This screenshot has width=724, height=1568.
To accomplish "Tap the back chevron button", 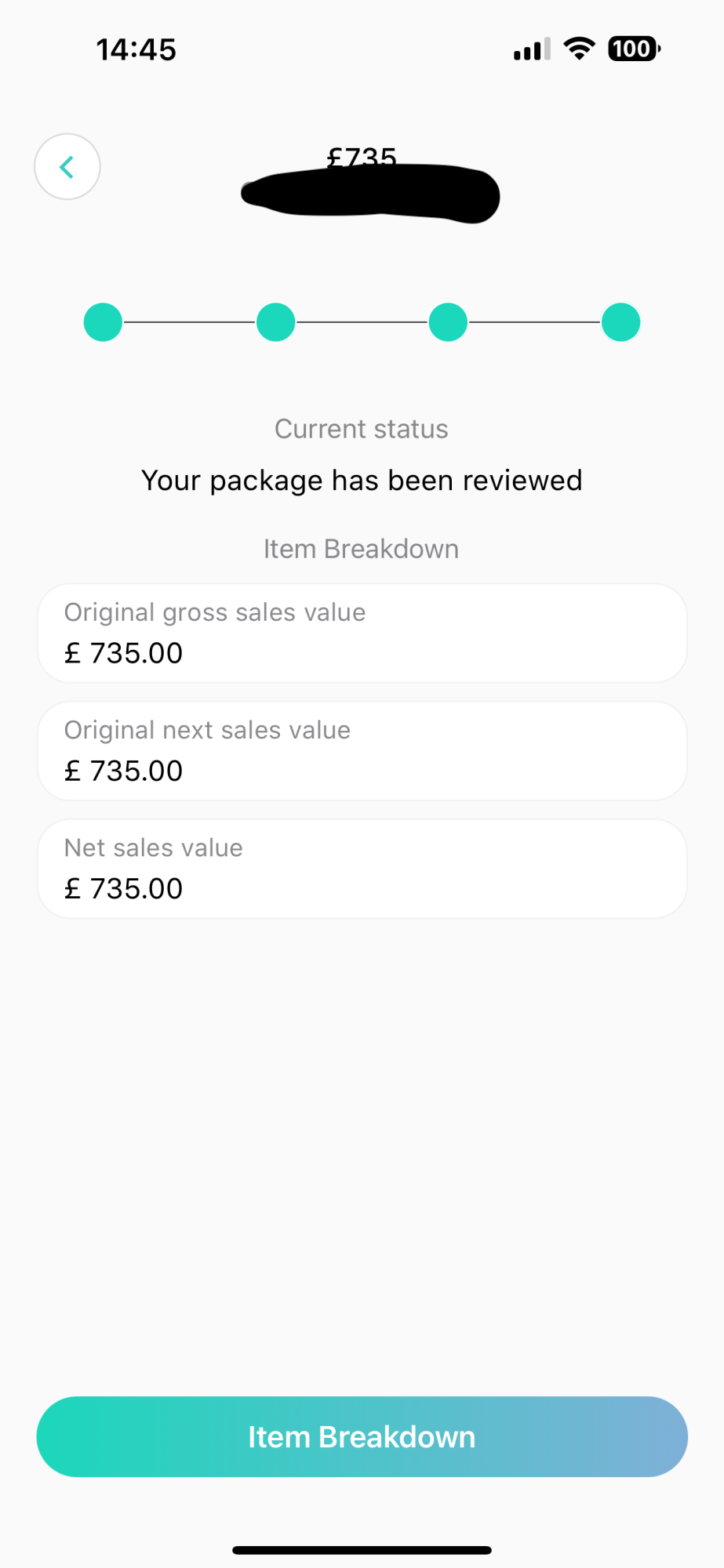I will click(x=67, y=167).
